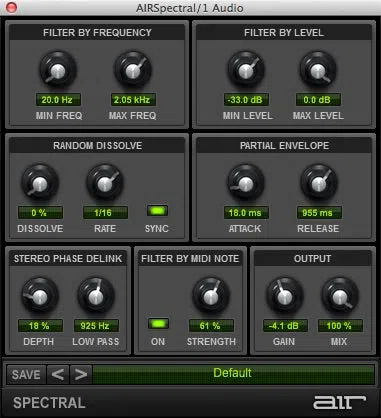
Task: Select the previous preset arrow
Action: 58,374
